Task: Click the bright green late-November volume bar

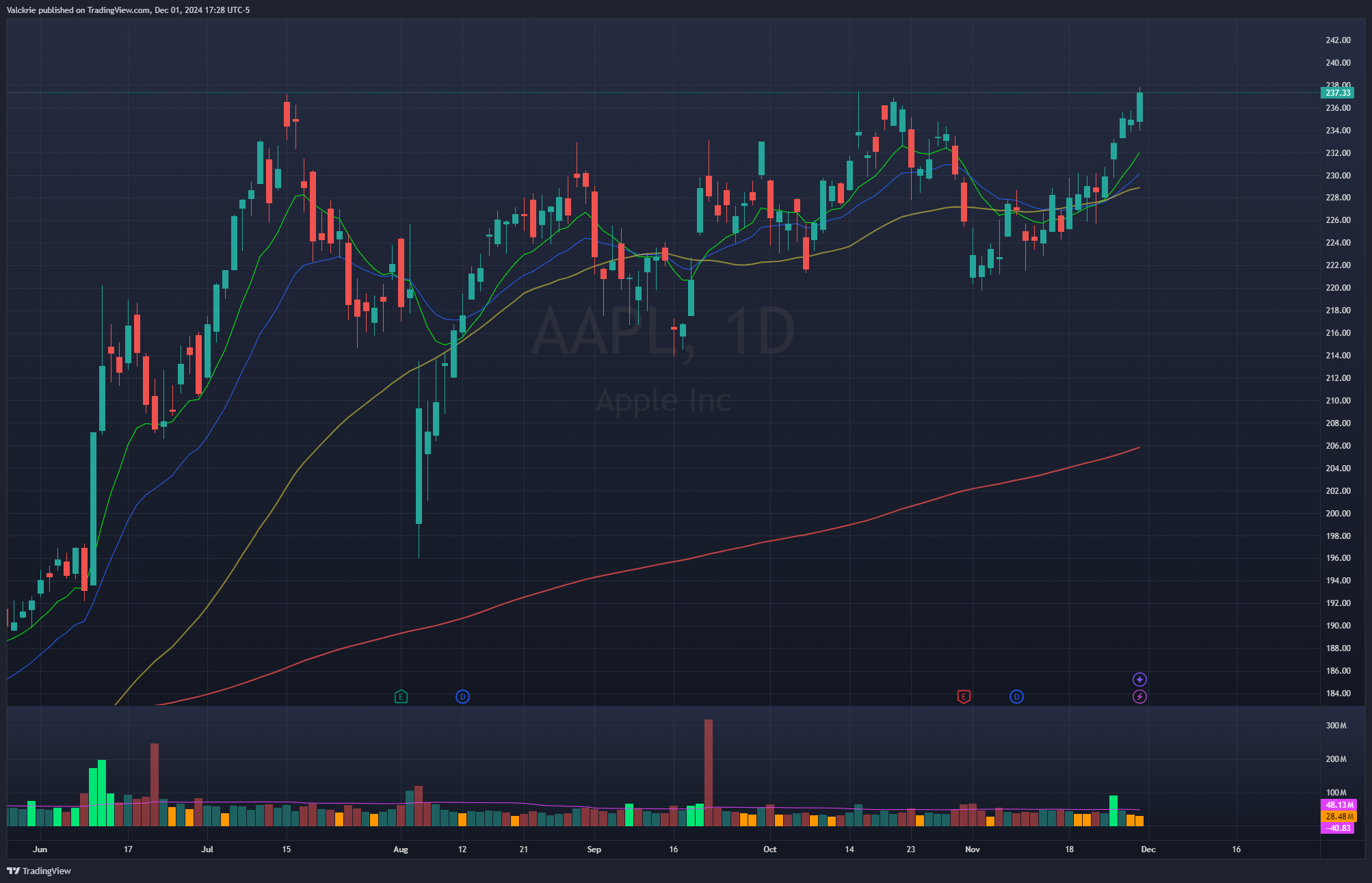Action: point(1113,810)
